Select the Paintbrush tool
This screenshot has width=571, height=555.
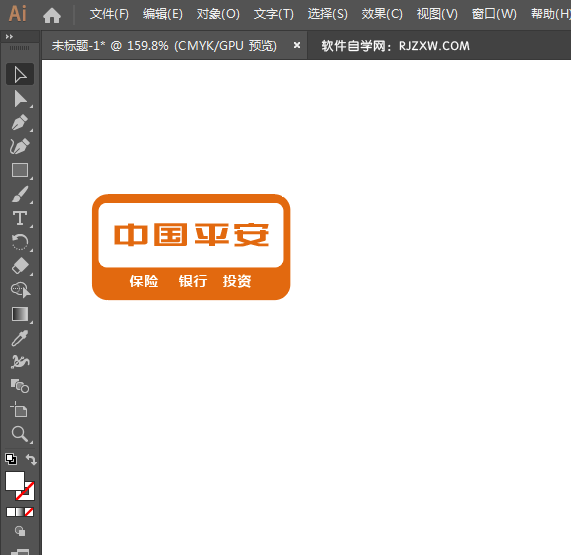click(20, 194)
